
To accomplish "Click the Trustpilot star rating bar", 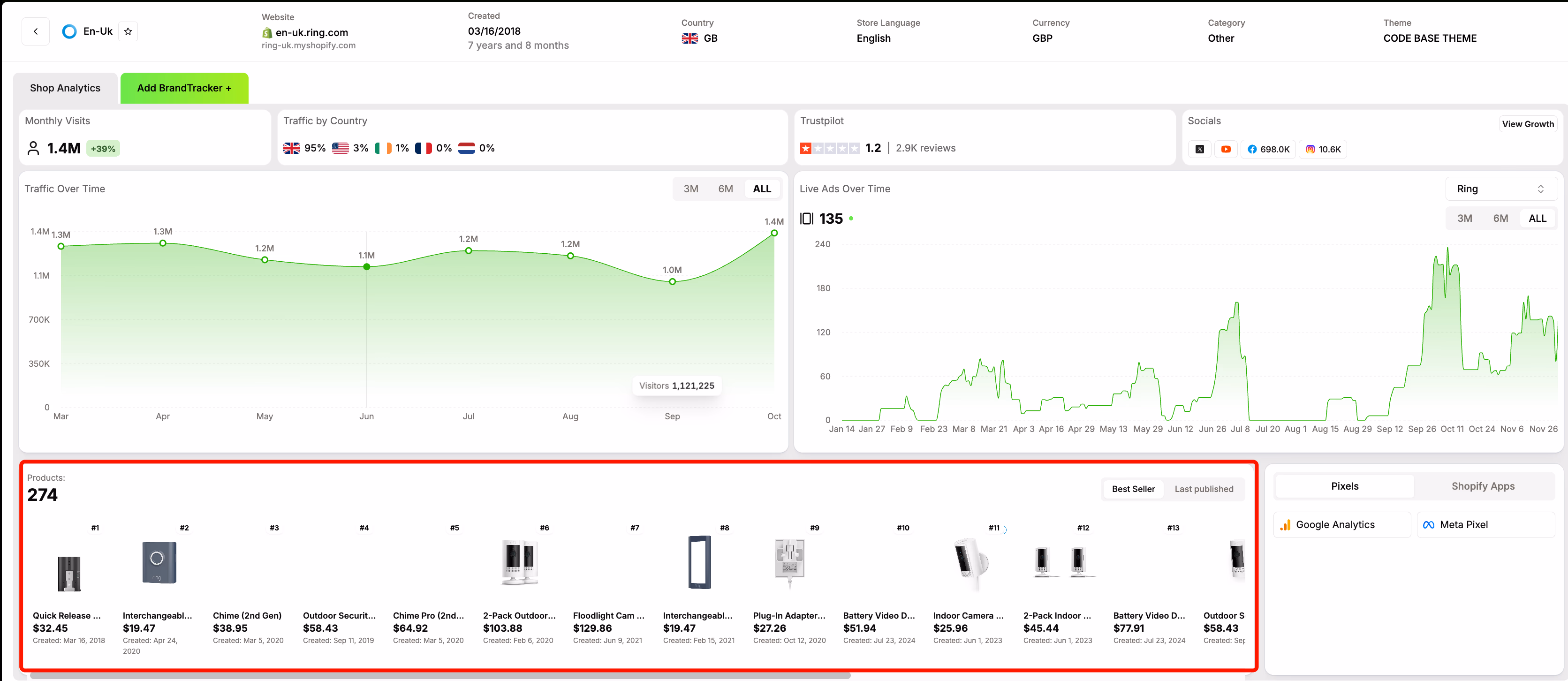I will click(x=830, y=147).
